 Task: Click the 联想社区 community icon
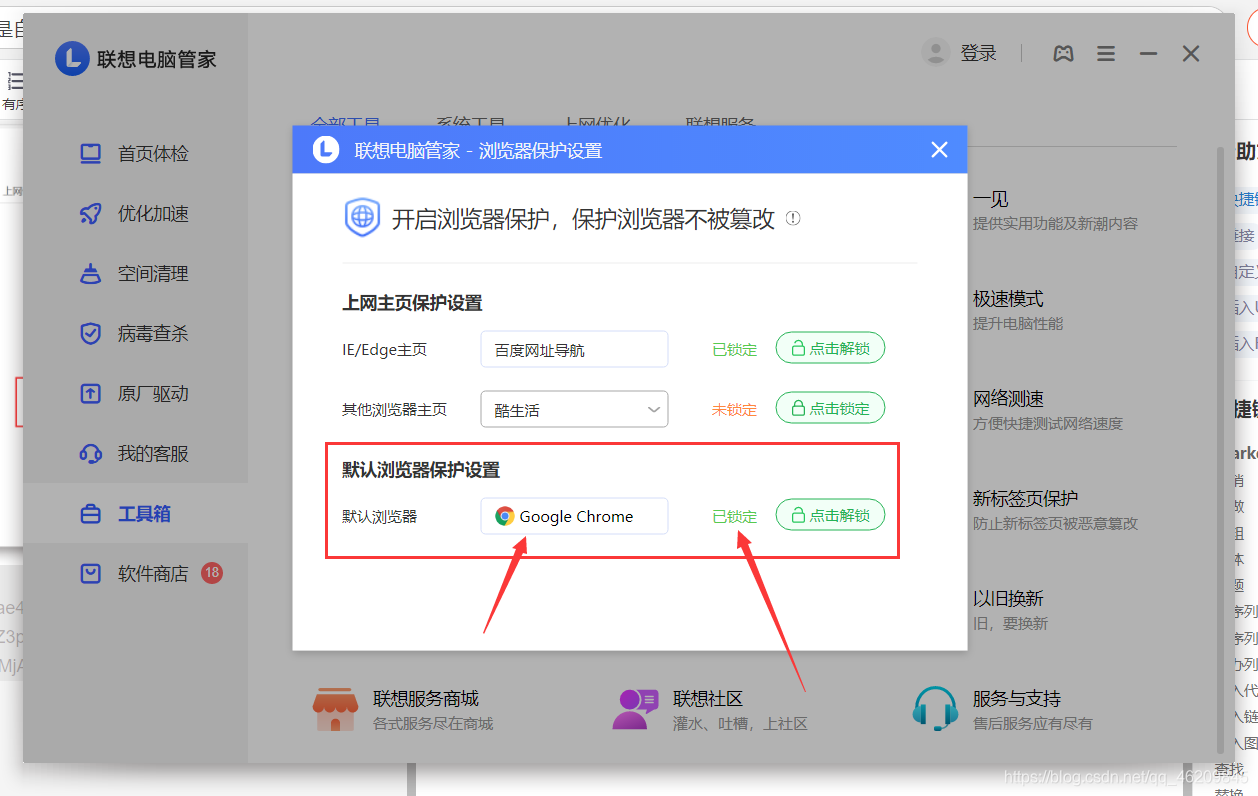(x=635, y=709)
